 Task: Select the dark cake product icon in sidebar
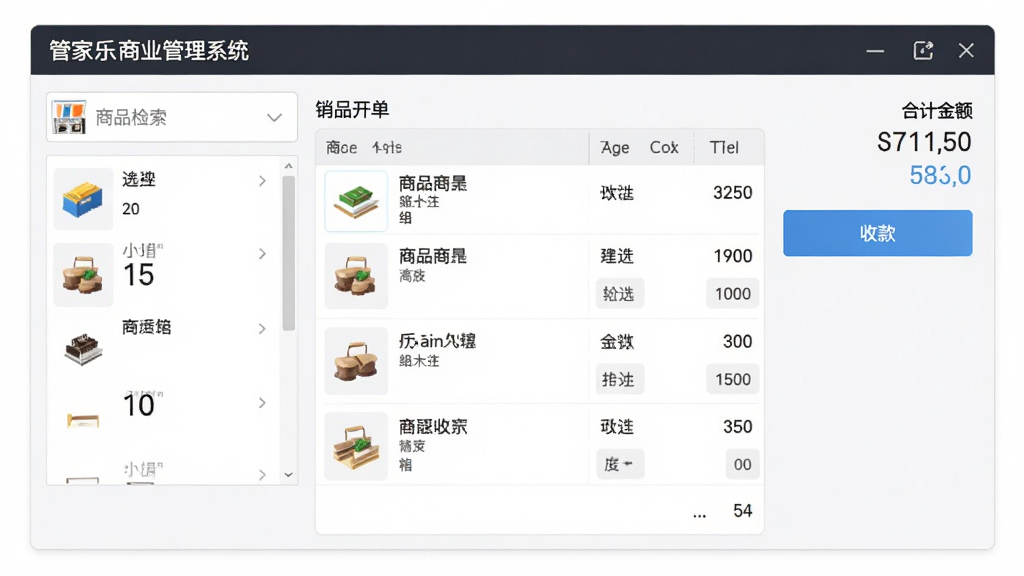pos(83,348)
